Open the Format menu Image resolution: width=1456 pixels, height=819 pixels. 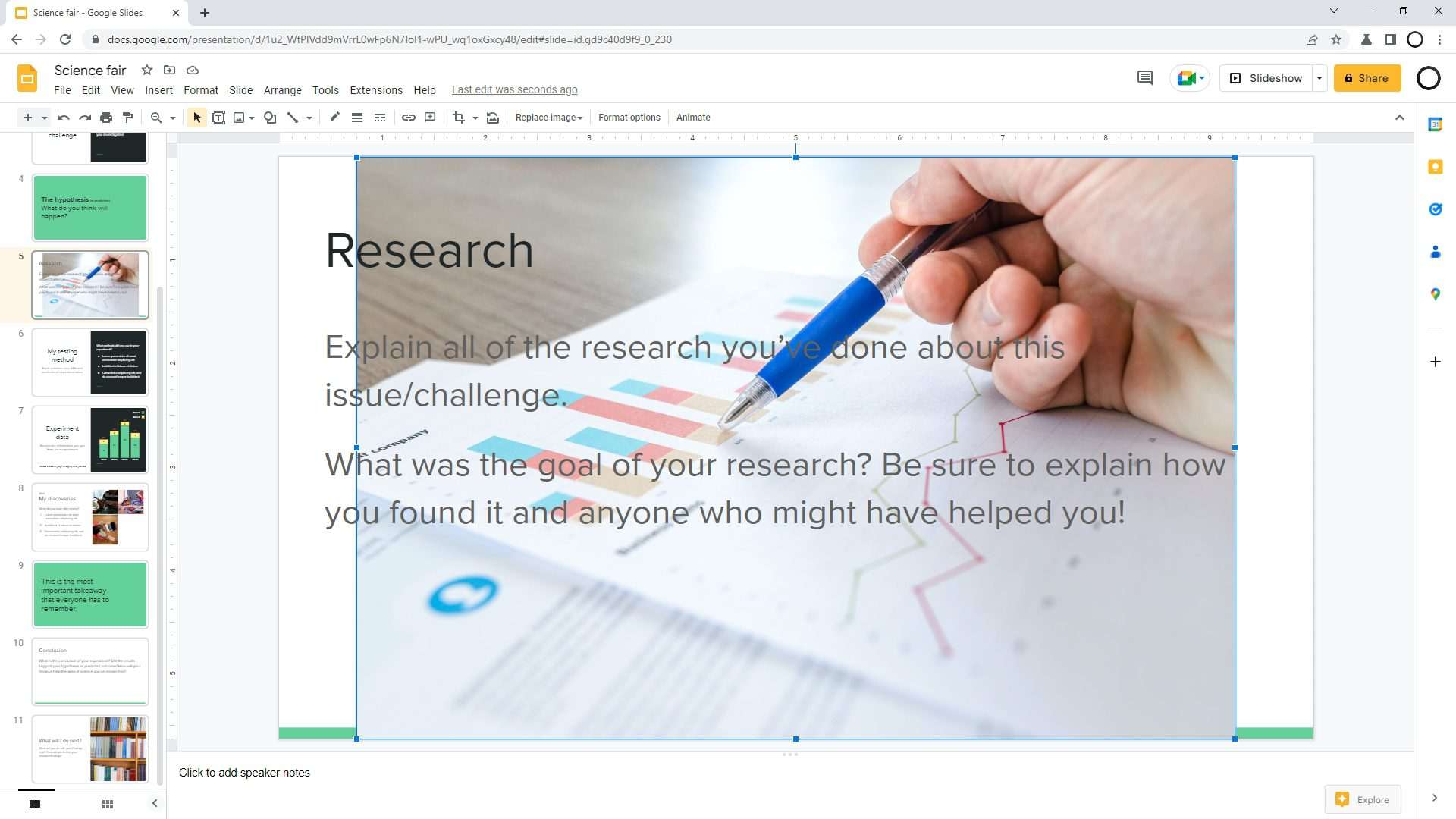coord(199,89)
